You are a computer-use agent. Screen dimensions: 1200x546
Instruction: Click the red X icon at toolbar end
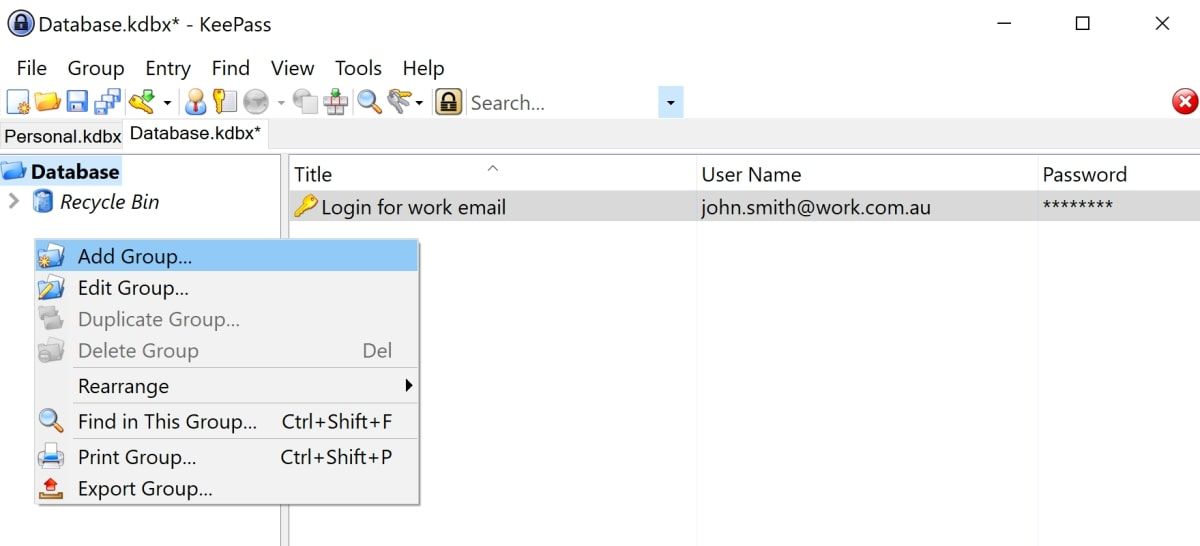click(x=1185, y=102)
